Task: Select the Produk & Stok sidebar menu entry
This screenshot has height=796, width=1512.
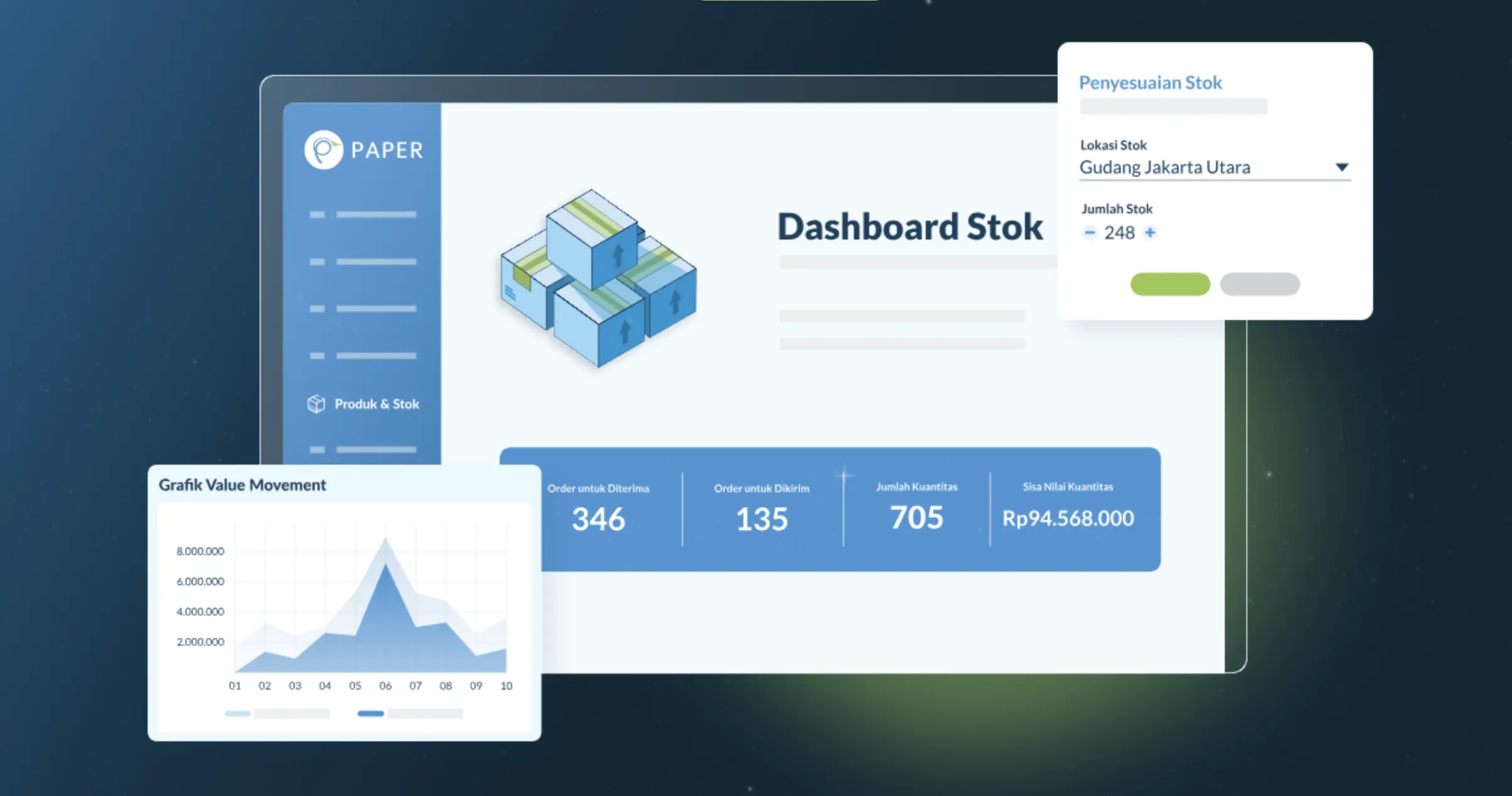Action: [376, 404]
